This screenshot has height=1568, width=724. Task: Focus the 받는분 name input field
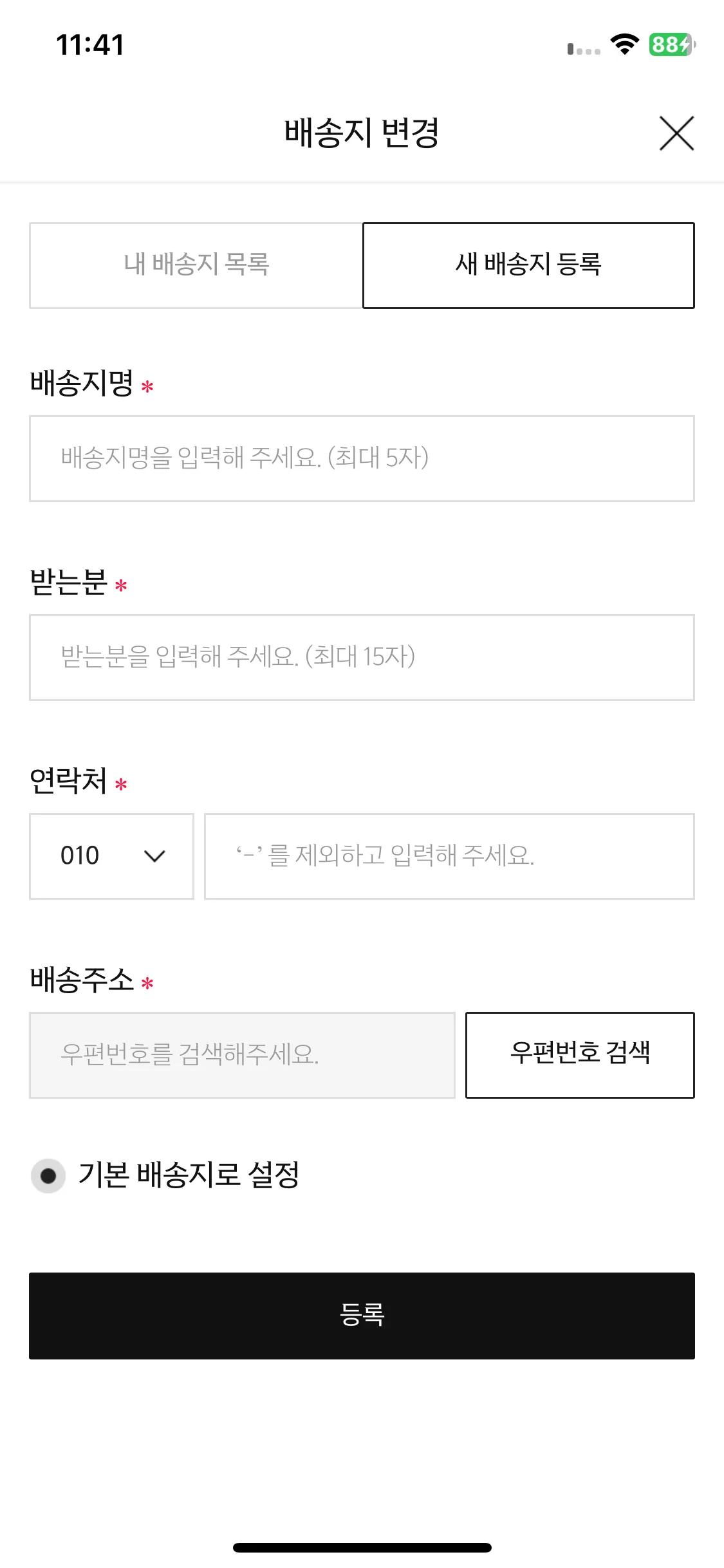[362, 657]
